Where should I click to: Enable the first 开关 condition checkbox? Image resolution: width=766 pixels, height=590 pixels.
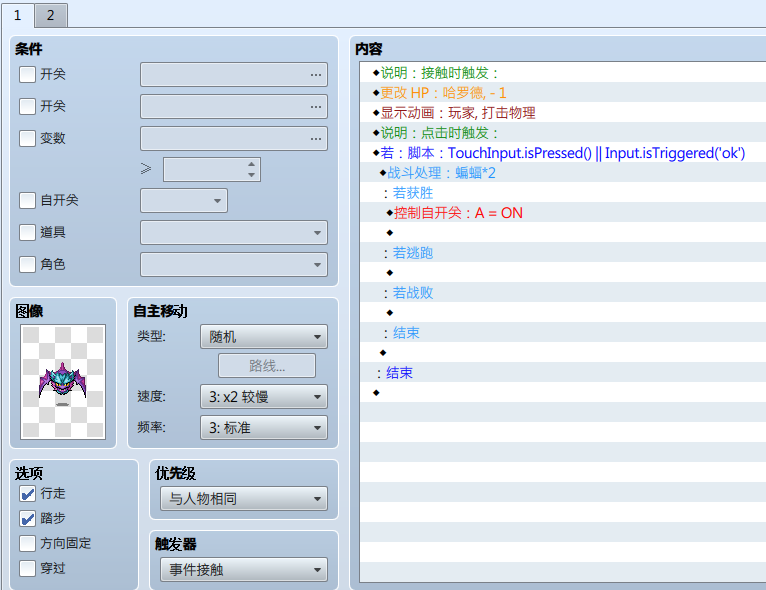pos(27,75)
